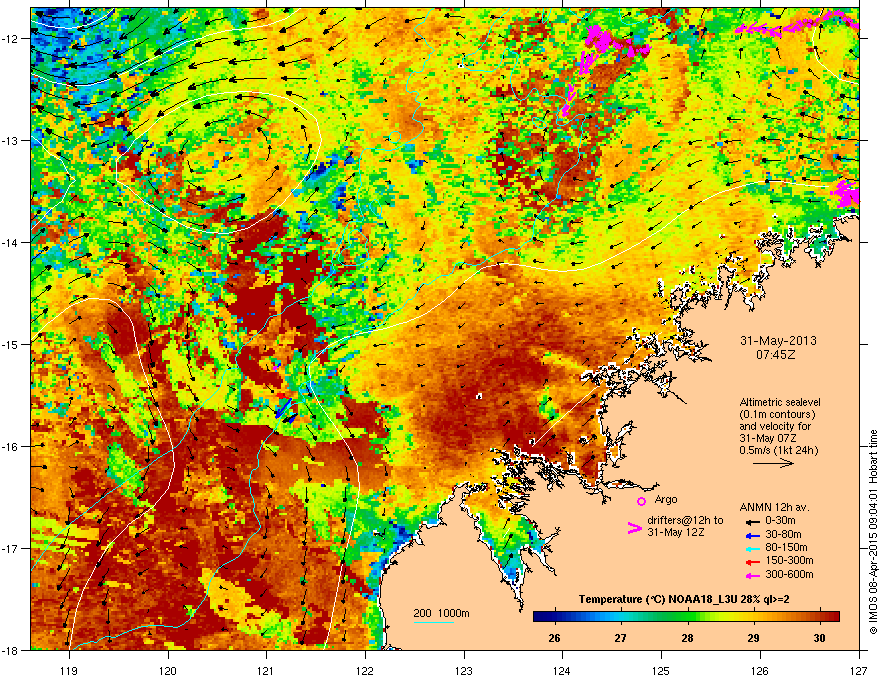880x680 pixels.
Task: Click the Argo float circle symbol in legend
Action: (641, 501)
